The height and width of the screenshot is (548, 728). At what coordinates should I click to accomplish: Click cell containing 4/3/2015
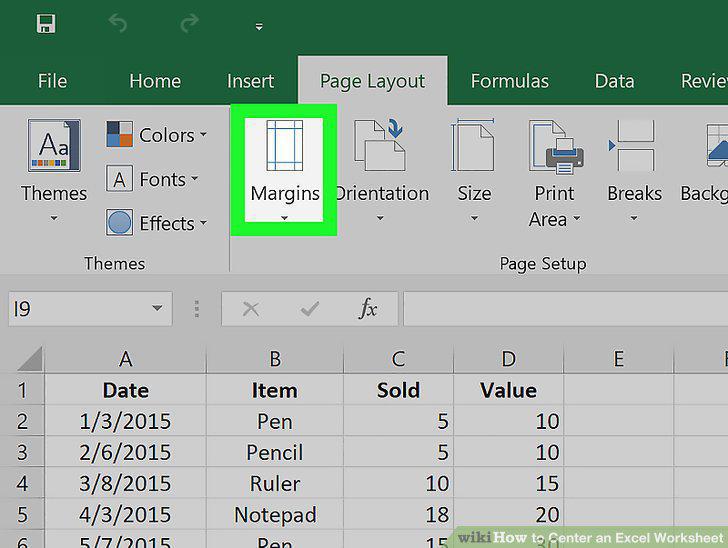125,514
